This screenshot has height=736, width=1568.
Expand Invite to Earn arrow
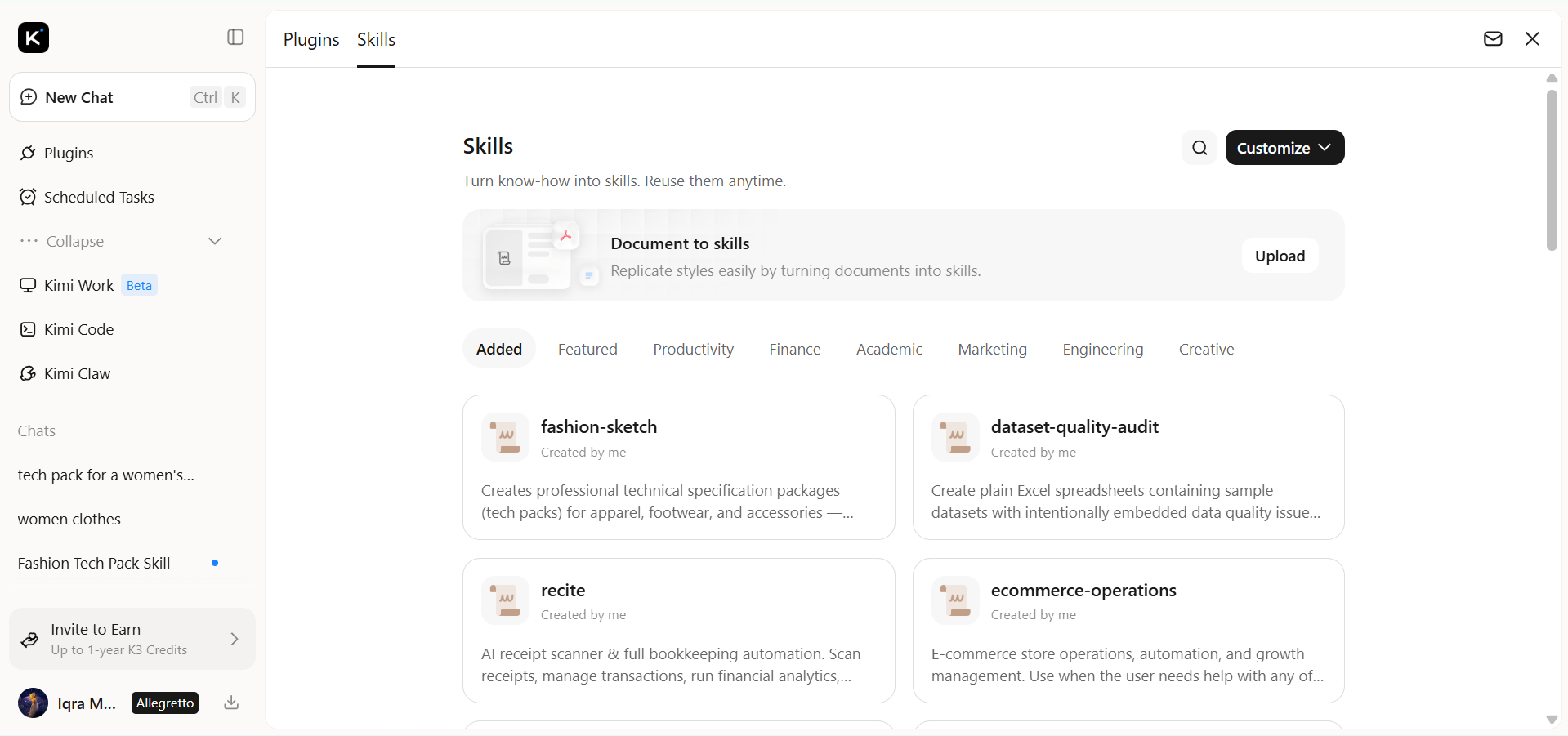pos(235,639)
